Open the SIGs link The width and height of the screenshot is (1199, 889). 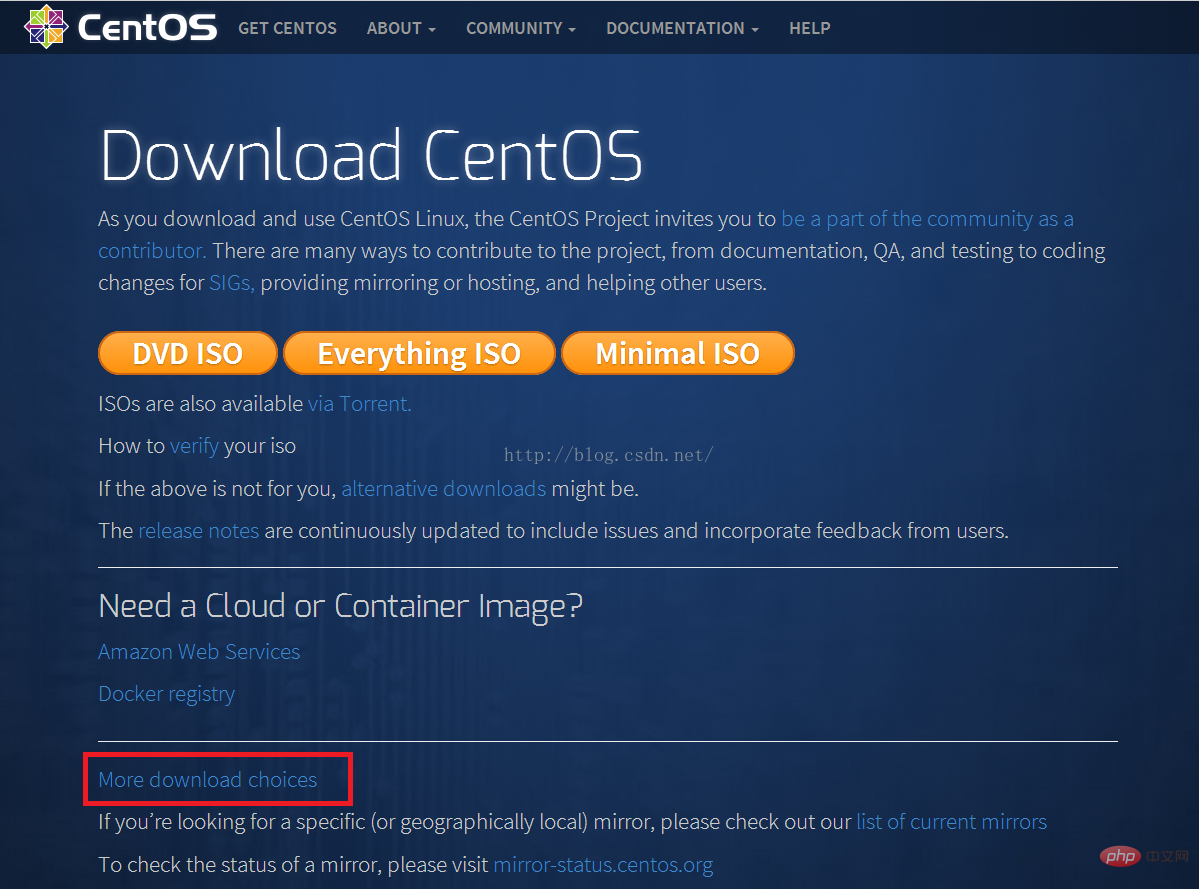[x=232, y=284]
